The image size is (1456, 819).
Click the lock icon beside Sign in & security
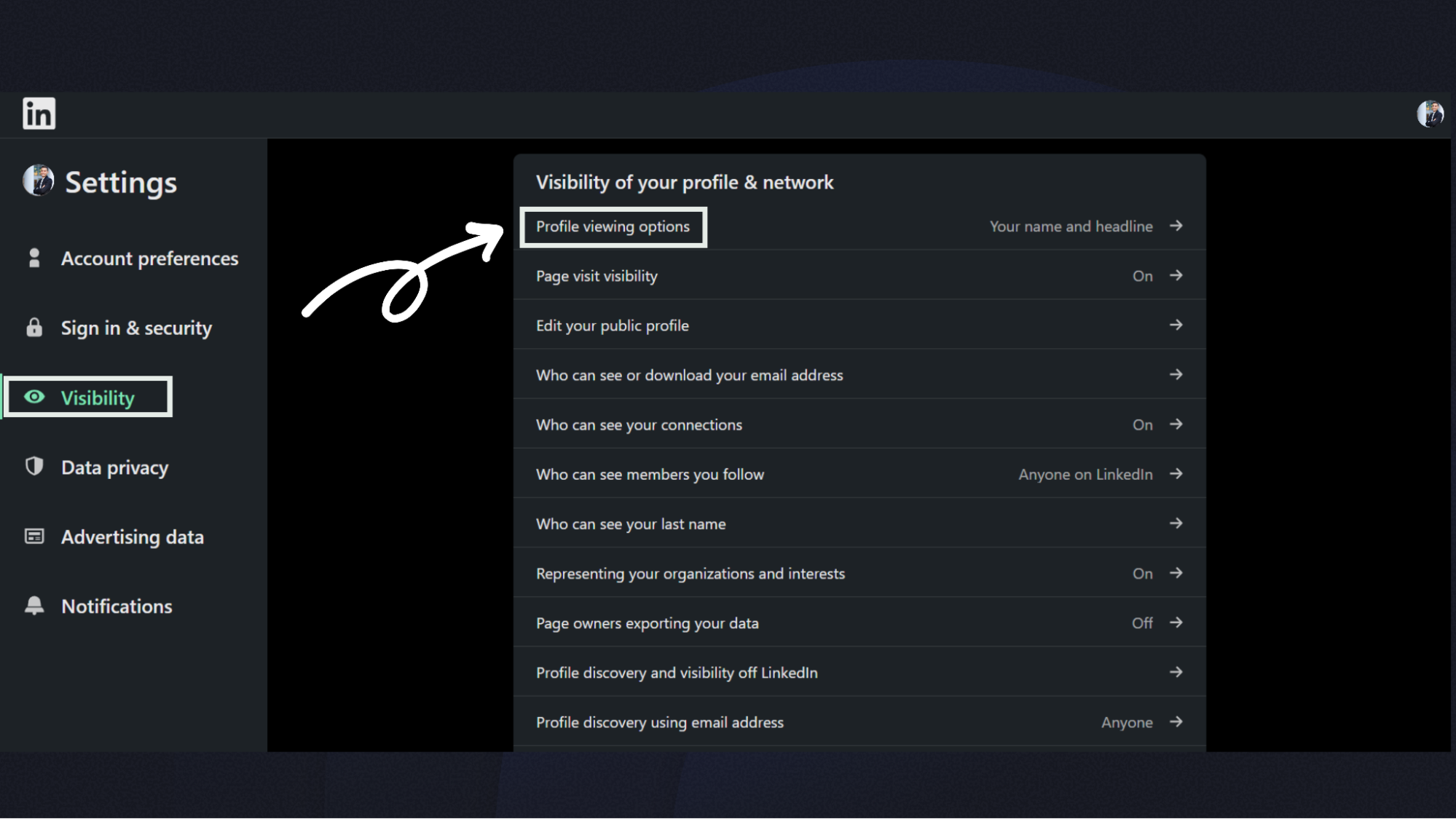pyautogui.click(x=34, y=328)
